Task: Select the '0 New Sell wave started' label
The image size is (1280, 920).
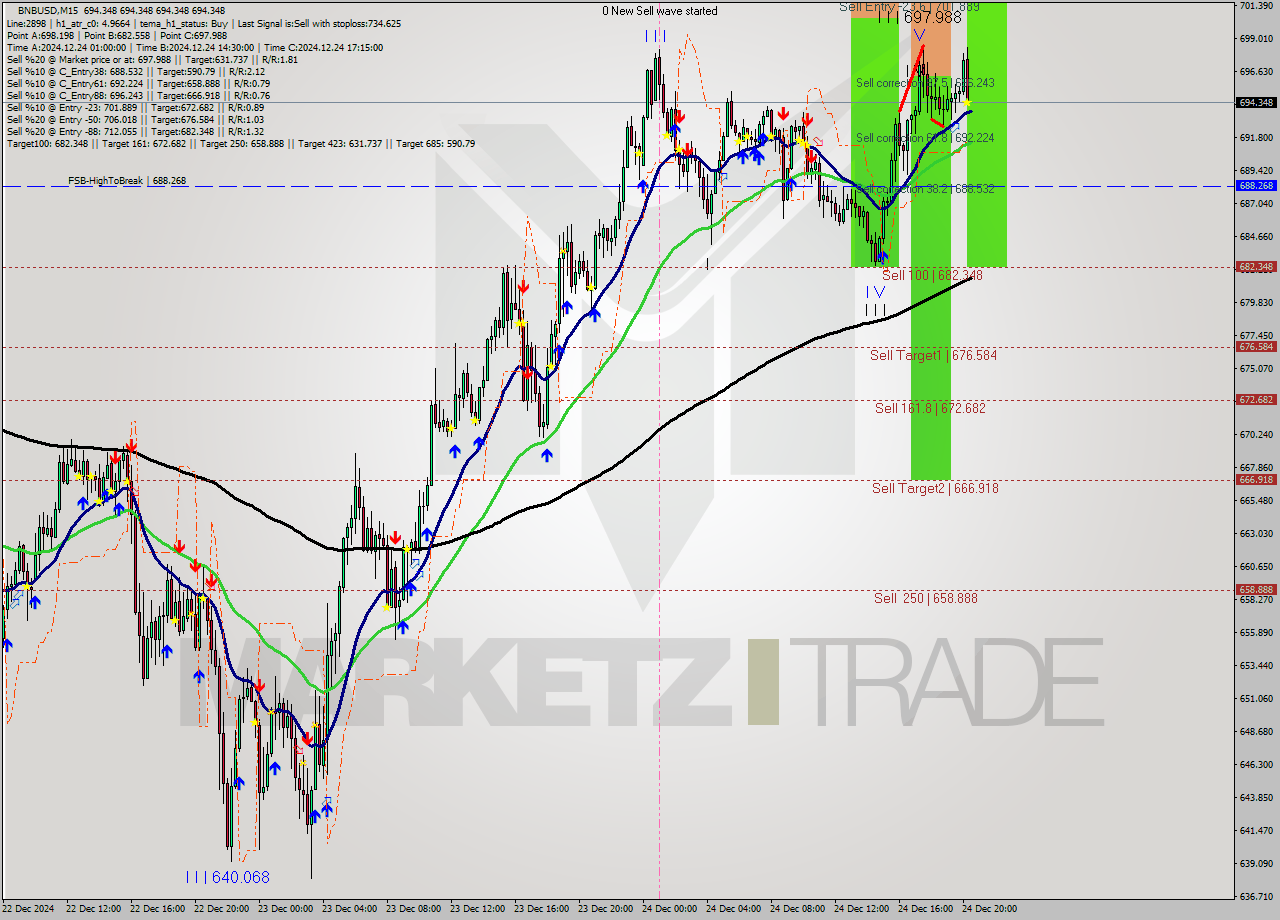Action: [659, 11]
